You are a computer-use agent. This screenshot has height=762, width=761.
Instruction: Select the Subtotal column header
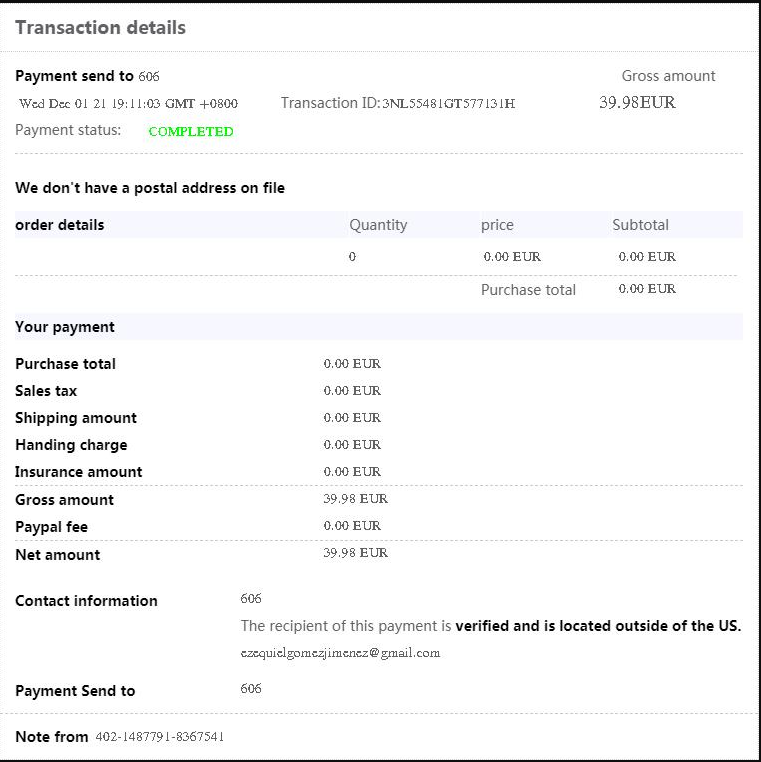coord(640,225)
